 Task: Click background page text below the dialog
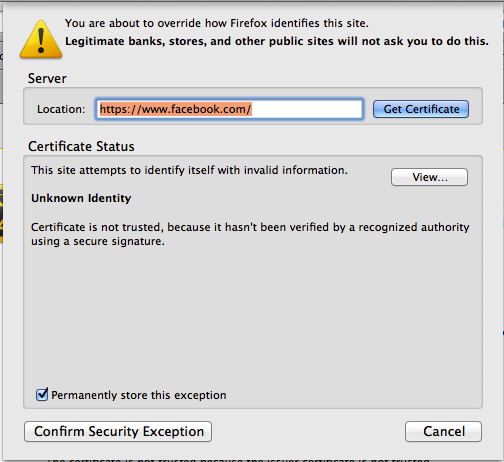coord(238,460)
